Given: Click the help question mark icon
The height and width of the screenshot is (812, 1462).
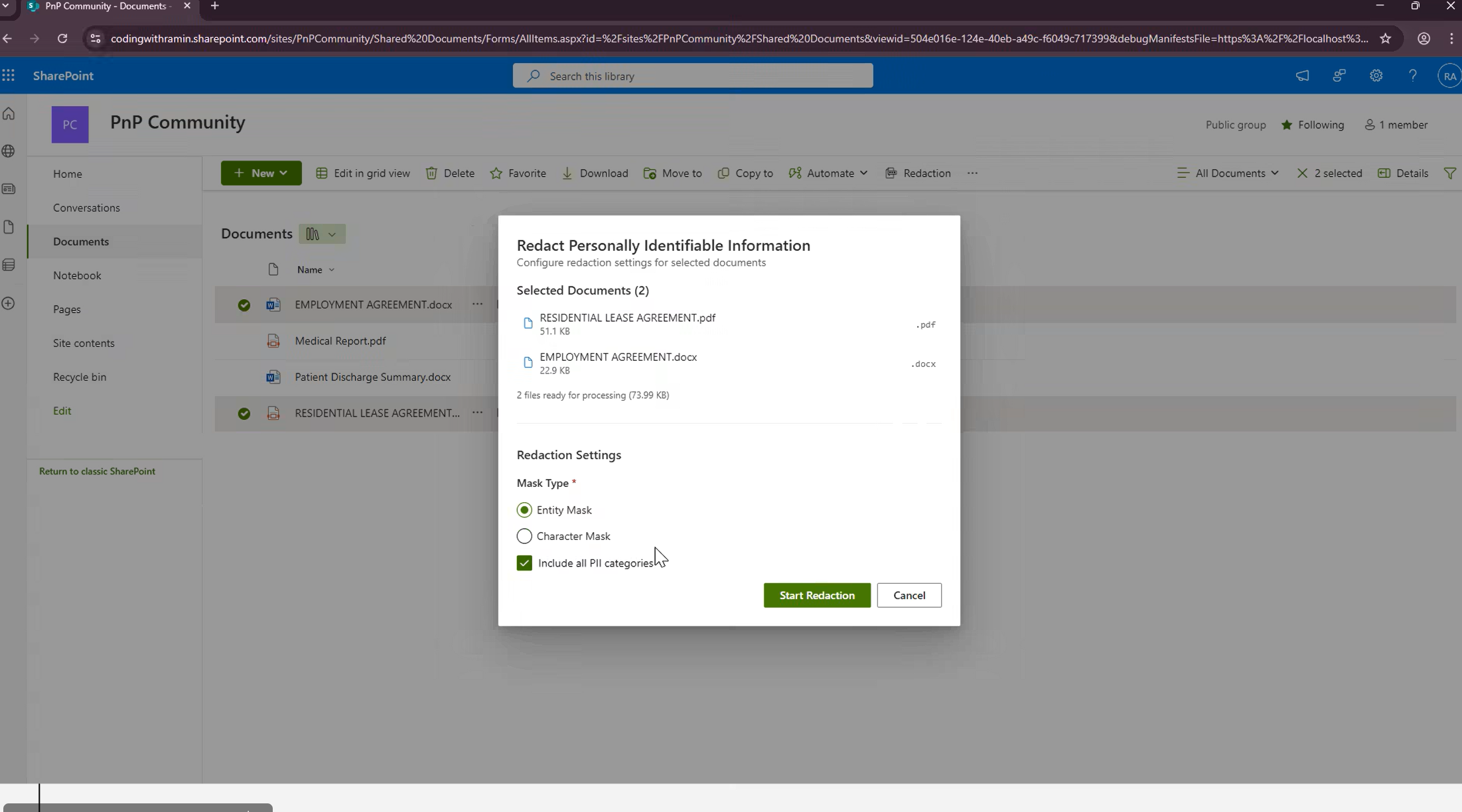Looking at the screenshot, I should (1412, 76).
